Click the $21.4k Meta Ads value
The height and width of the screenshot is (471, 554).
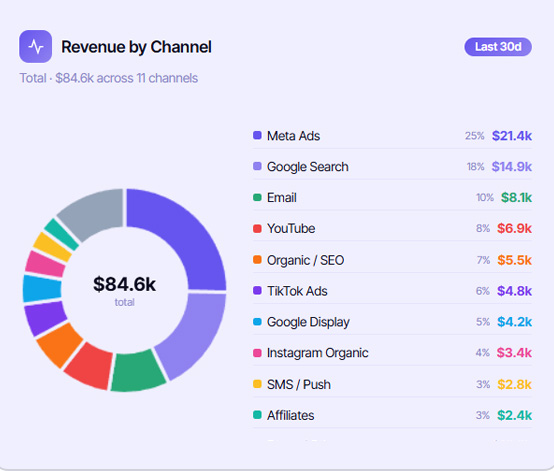point(512,136)
